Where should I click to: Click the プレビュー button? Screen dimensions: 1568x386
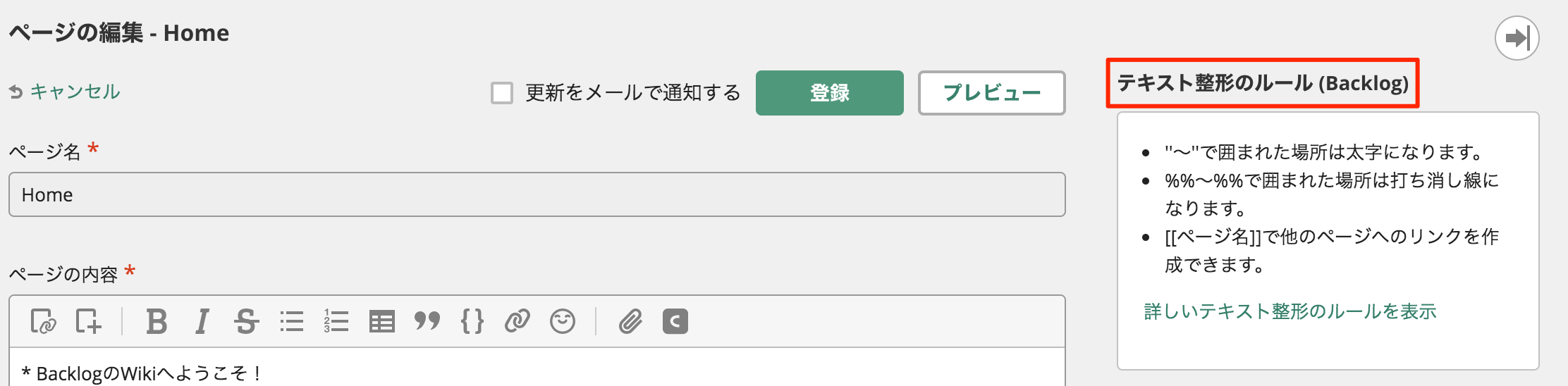[991, 93]
